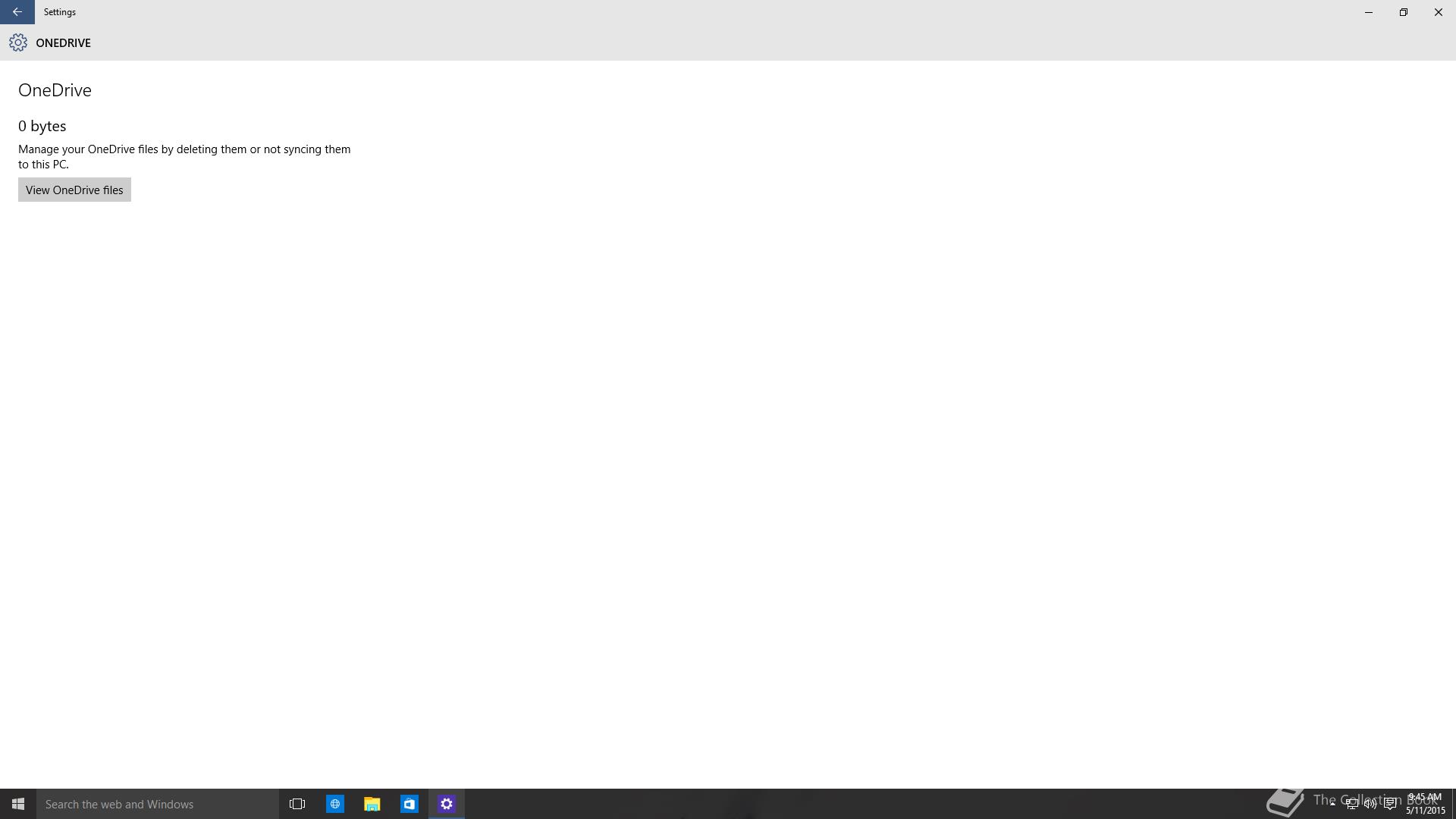The width and height of the screenshot is (1456, 819).
Task: Launch the browser globe icon on taskbar
Action: tap(334, 804)
